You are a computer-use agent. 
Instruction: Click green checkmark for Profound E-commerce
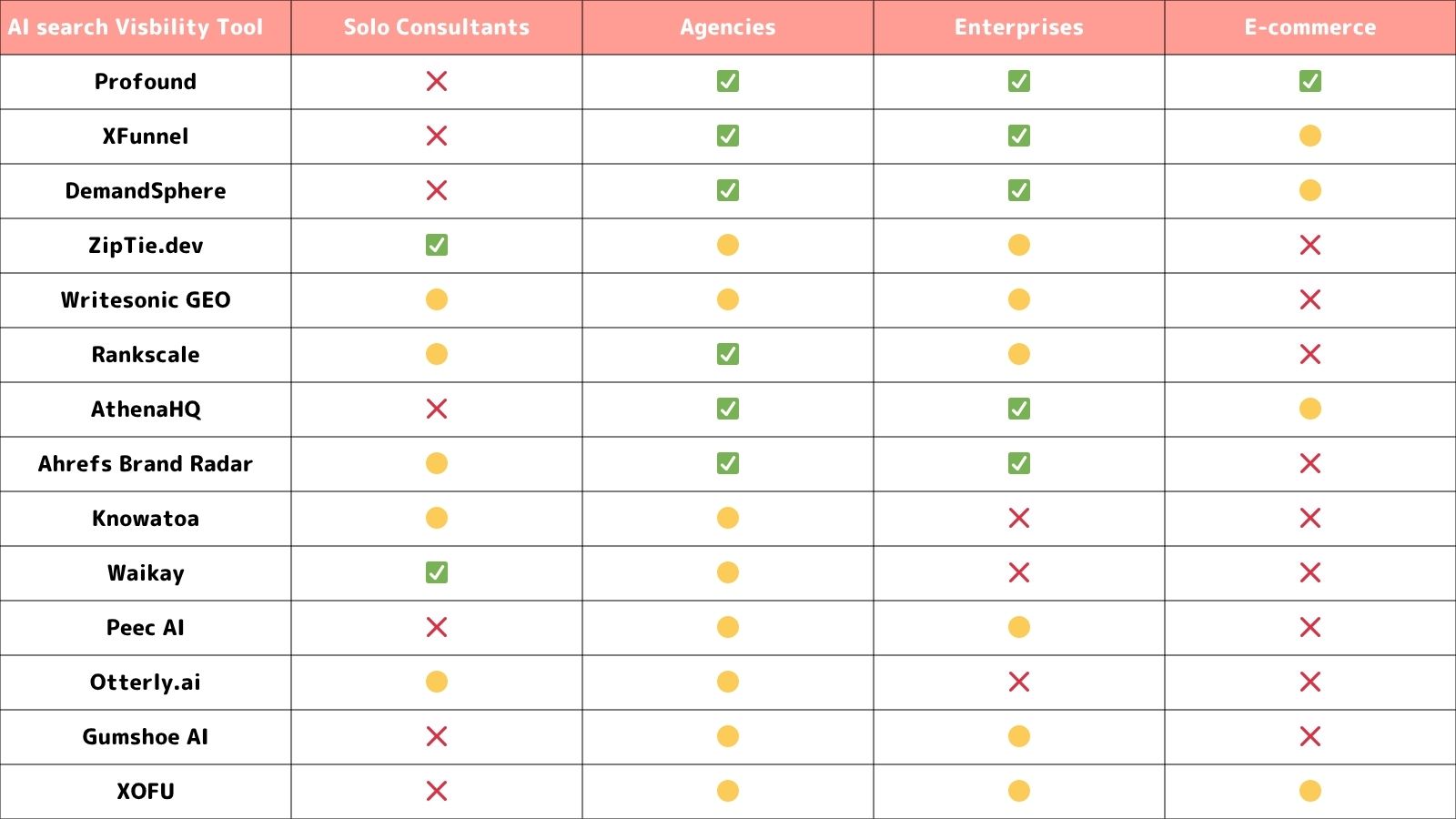(x=1310, y=81)
